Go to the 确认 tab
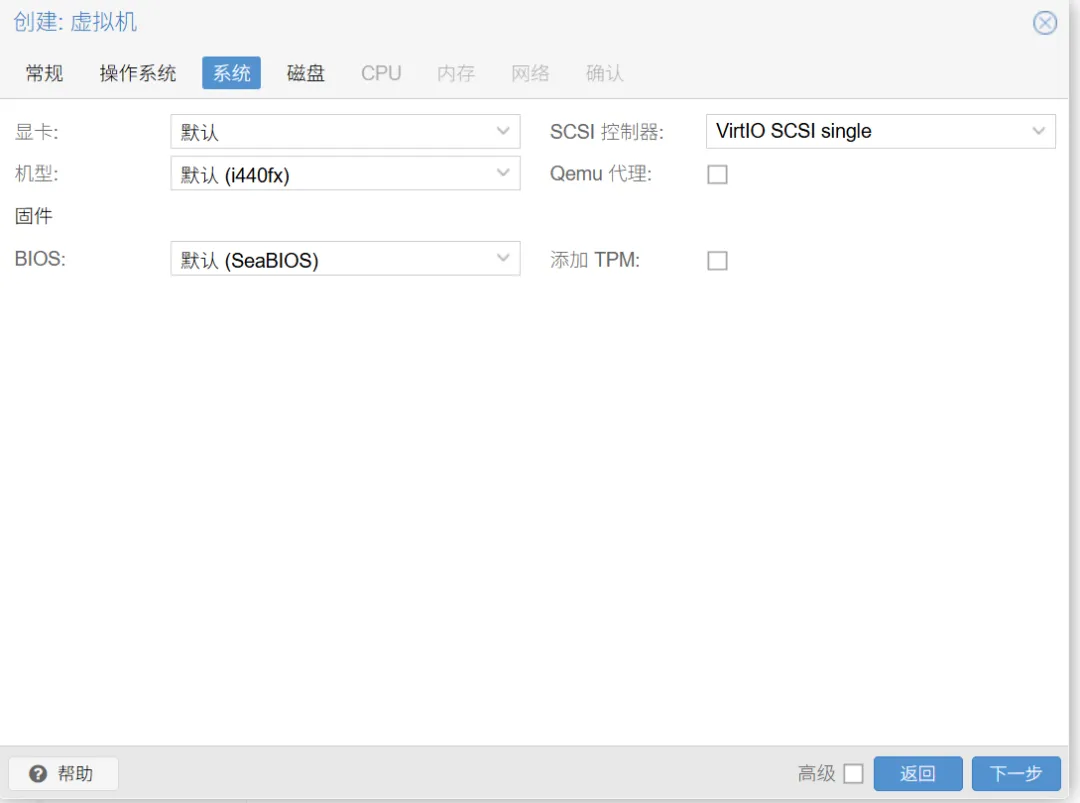This screenshot has height=803, width=1080. 605,73
